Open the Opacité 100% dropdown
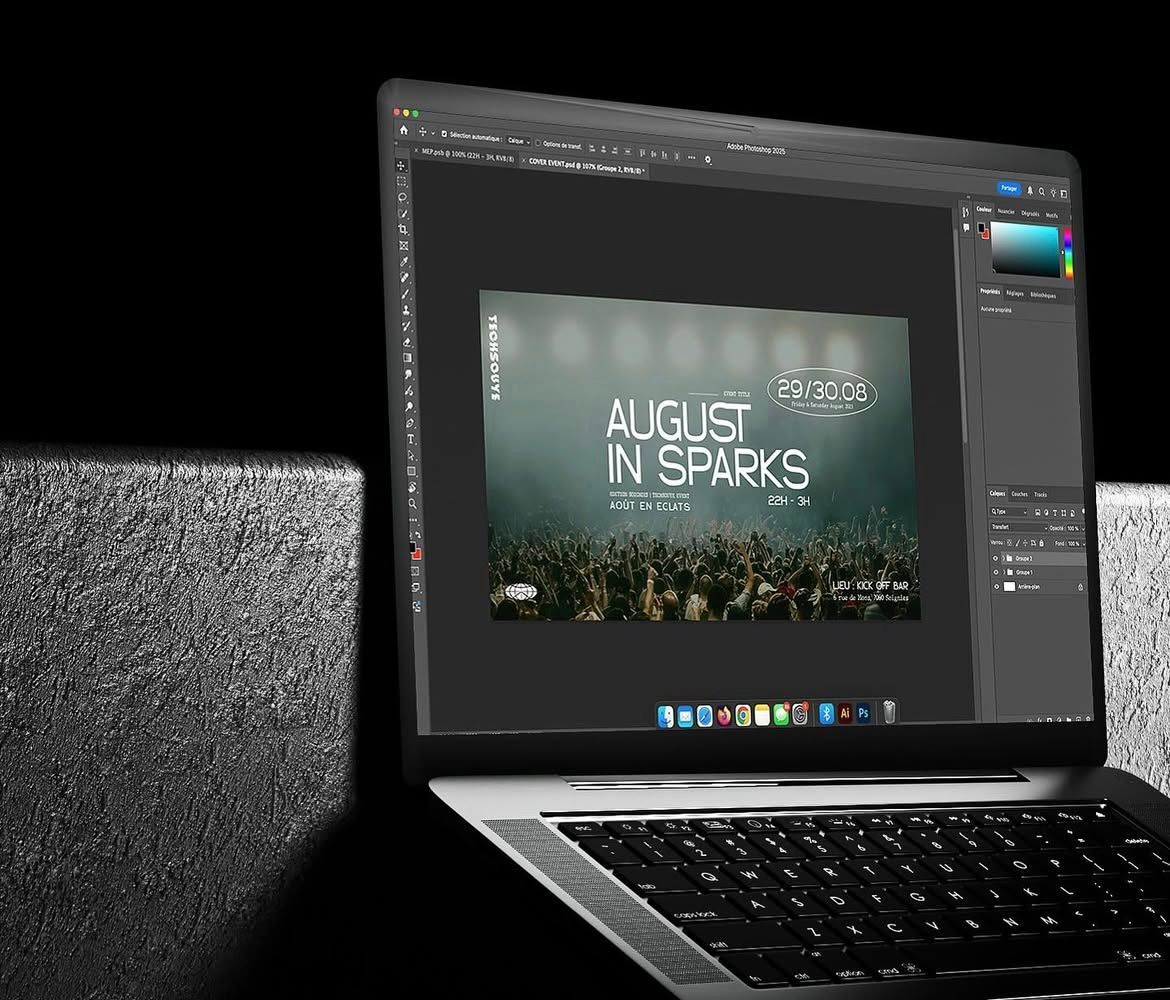The image size is (1170, 1000). point(1083,529)
